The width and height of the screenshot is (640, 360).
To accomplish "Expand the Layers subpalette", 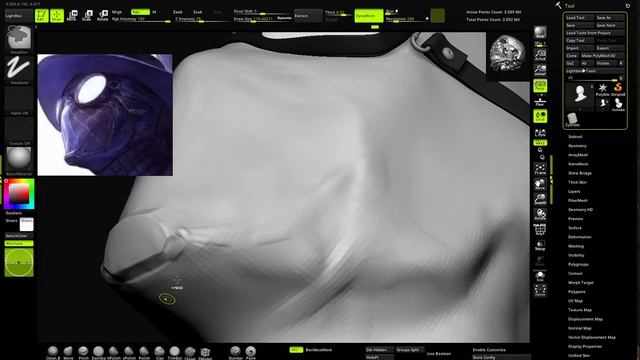I will point(574,191).
